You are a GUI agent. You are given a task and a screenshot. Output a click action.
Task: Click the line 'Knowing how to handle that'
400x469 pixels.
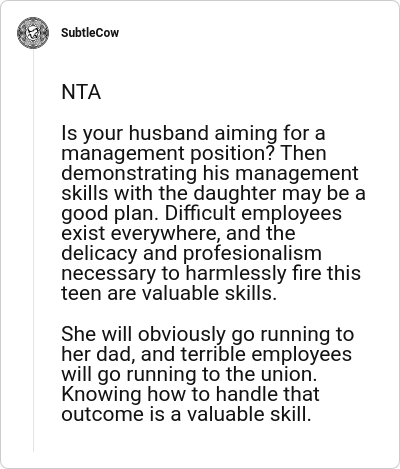click(190, 394)
